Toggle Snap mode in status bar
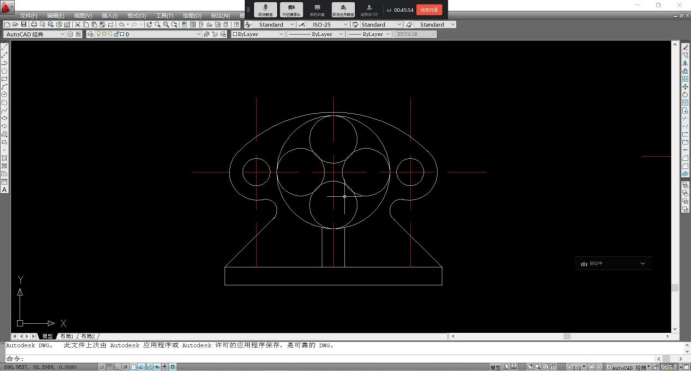This screenshot has width=692, height=372. tap(102, 367)
